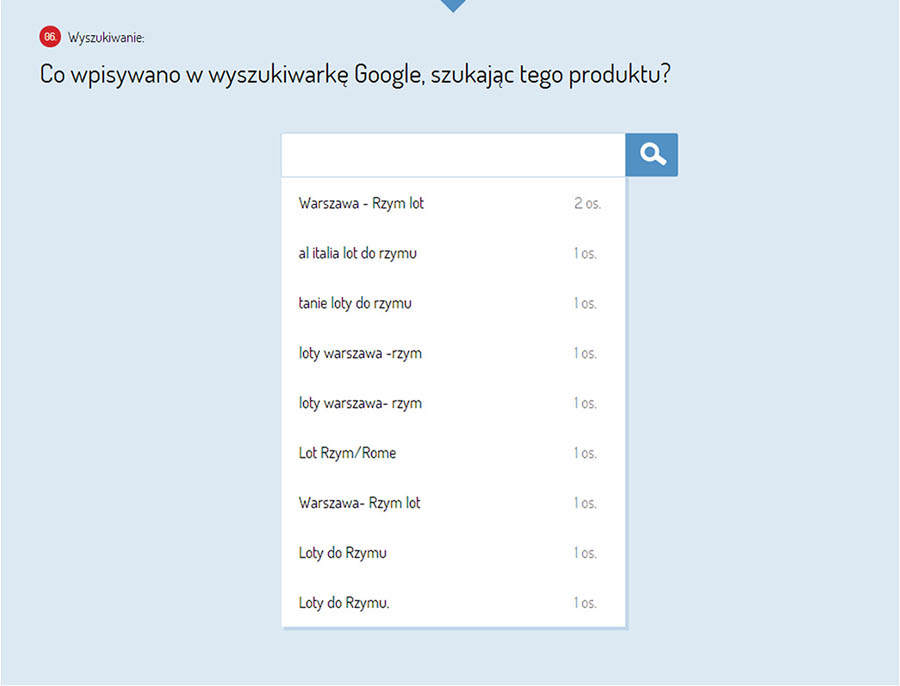Click the "Wyszukiwanie:" label

tap(106, 38)
